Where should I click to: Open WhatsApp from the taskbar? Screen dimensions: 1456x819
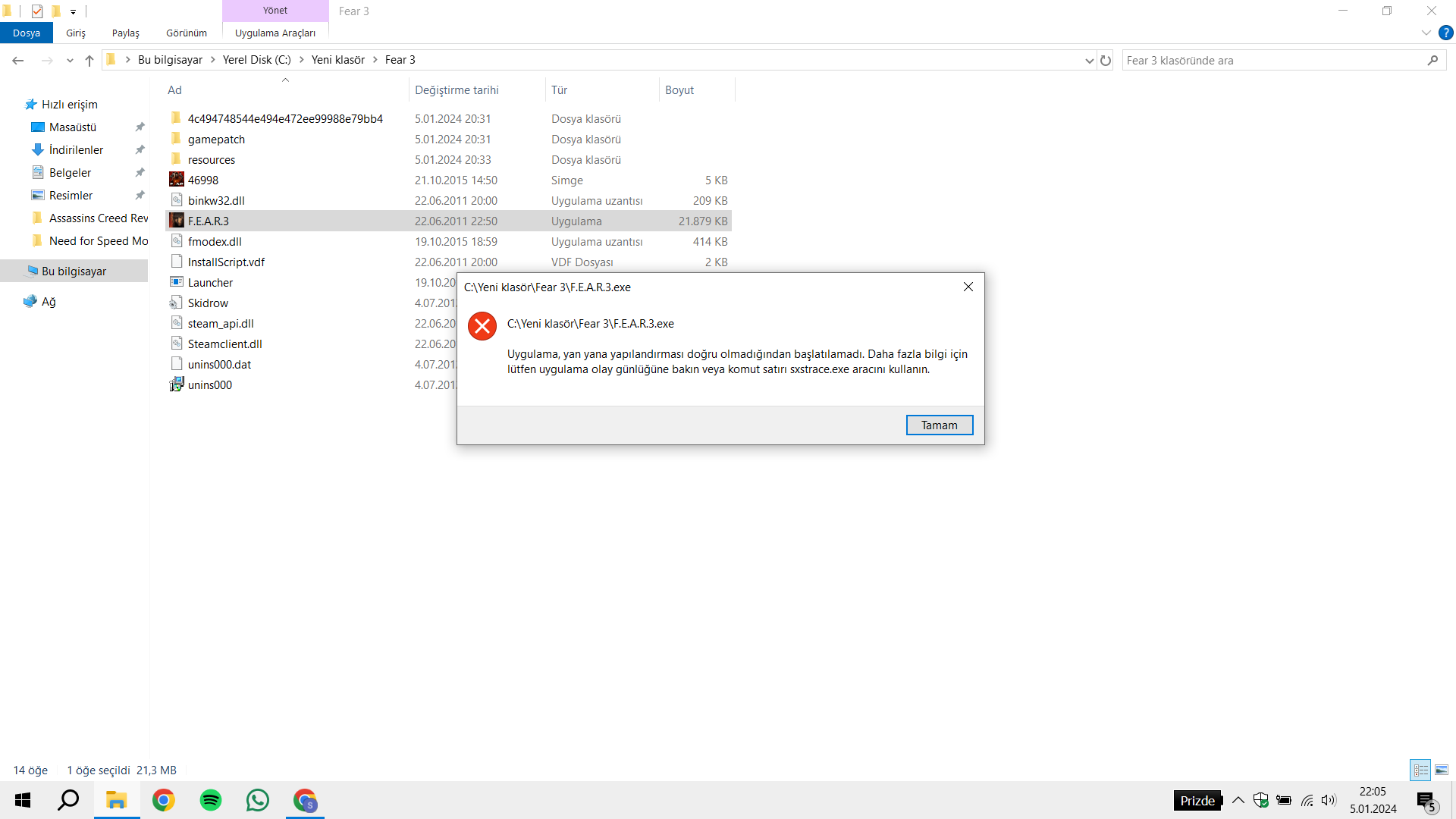(258, 800)
